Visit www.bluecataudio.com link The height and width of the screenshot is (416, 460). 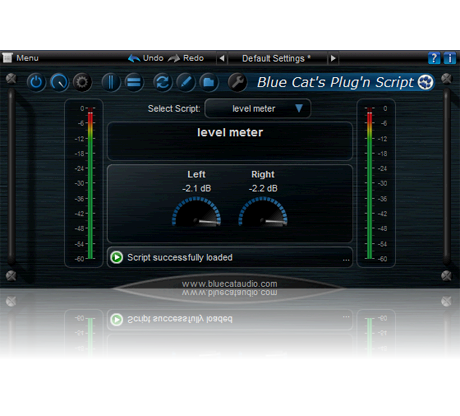(x=230, y=284)
